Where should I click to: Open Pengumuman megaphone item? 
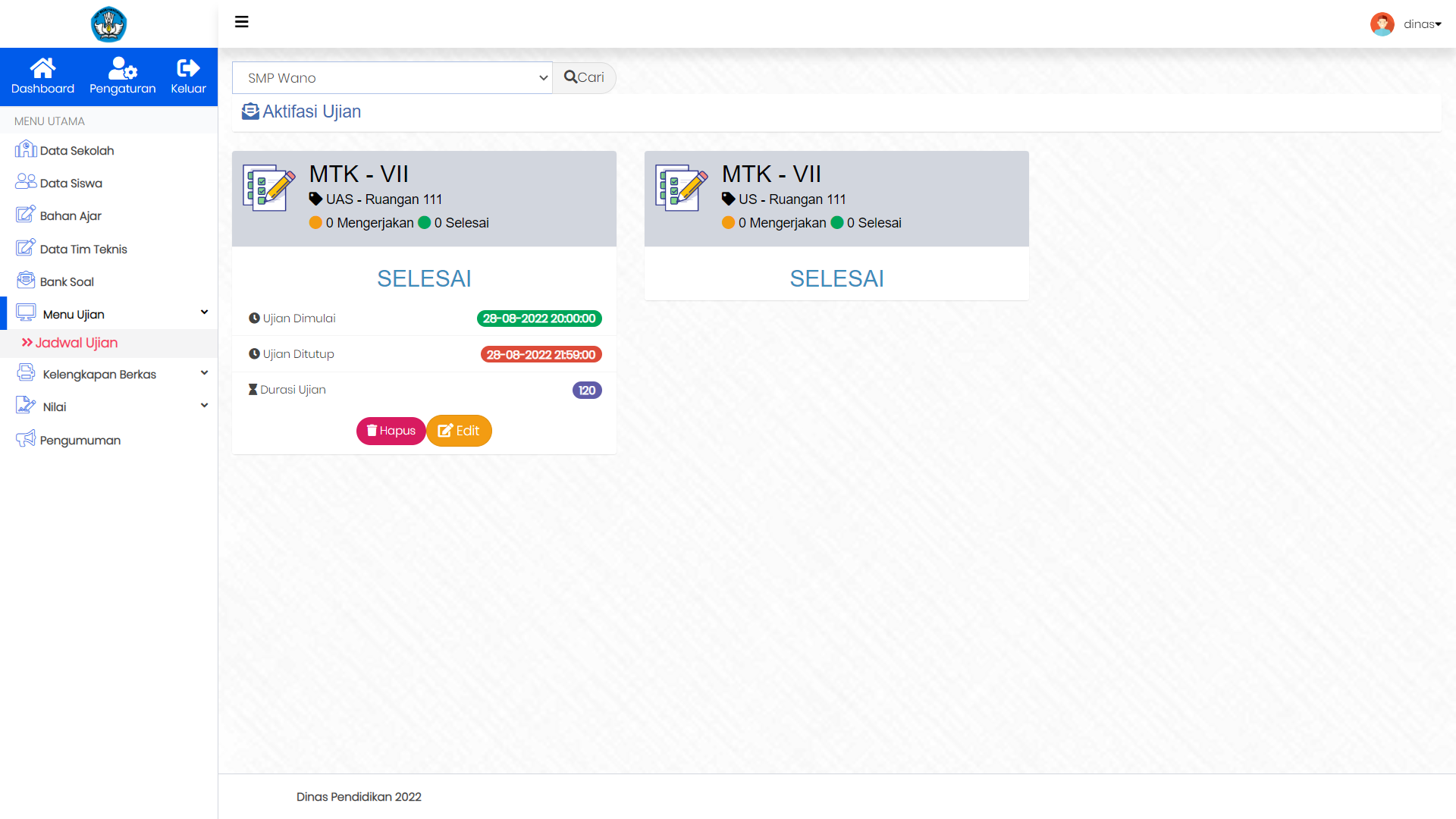[80, 440]
